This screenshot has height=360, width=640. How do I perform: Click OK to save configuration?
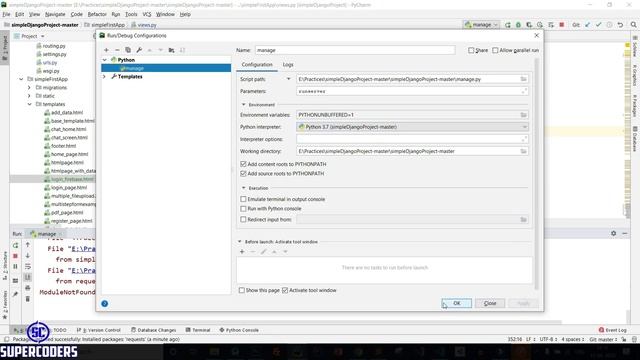(x=456, y=303)
